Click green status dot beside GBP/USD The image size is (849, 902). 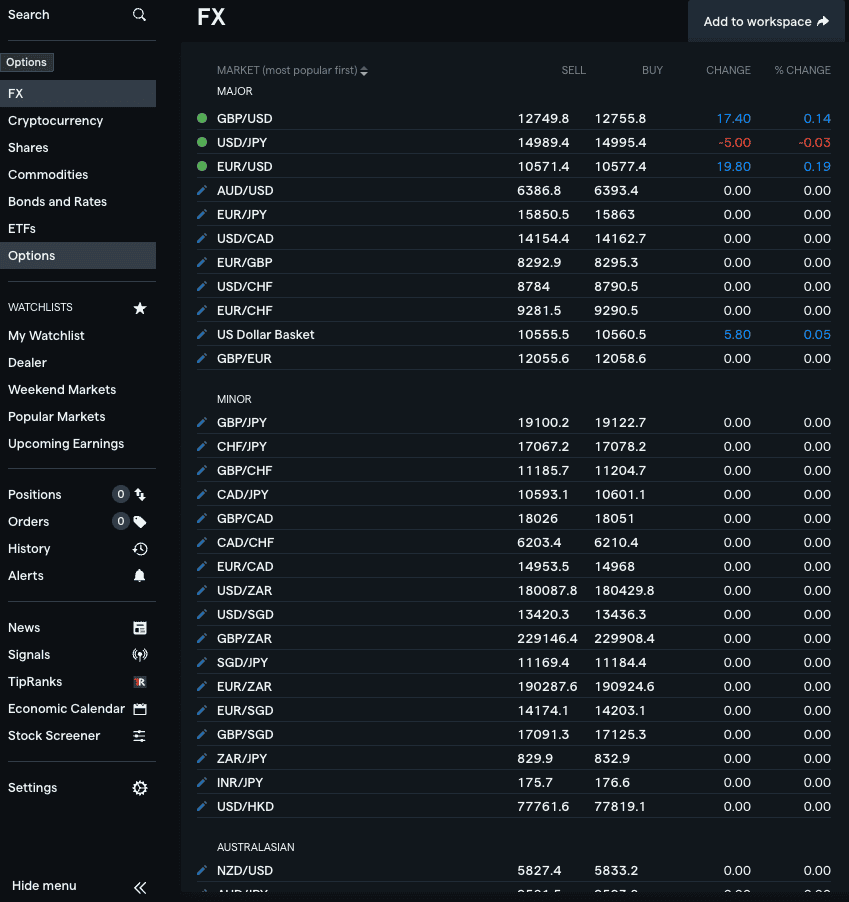[x=202, y=118]
